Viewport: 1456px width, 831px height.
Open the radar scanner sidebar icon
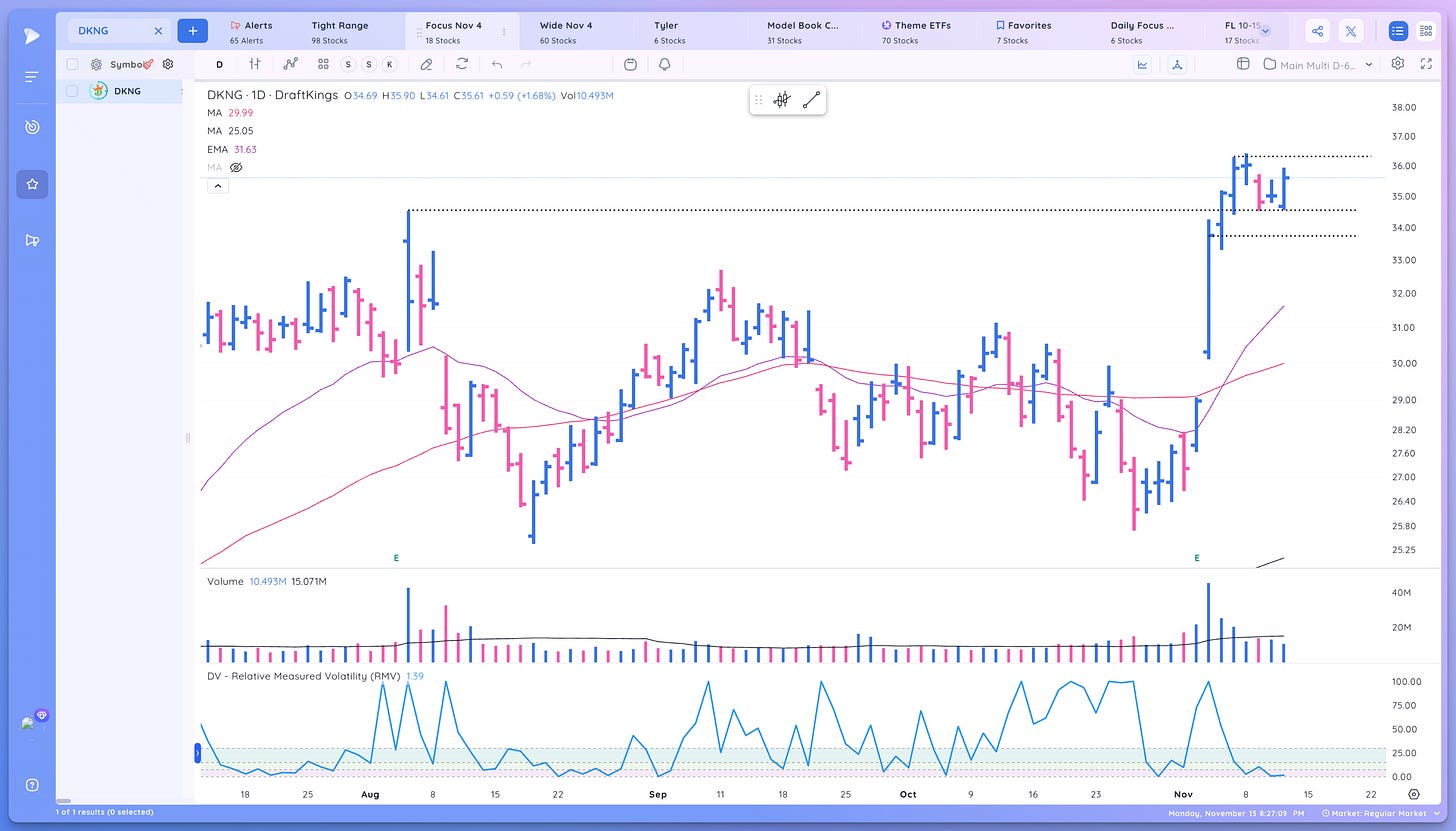pos(32,127)
